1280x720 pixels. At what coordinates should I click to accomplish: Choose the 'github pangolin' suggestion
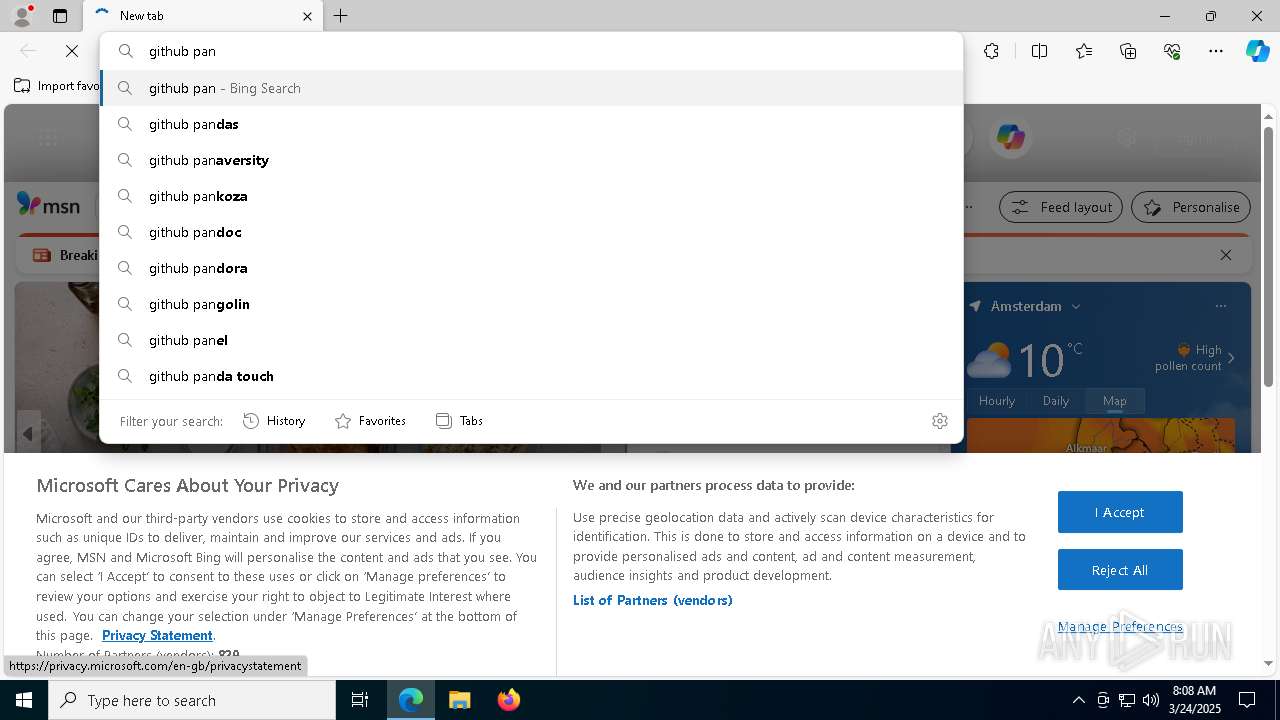pyautogui.click(x=531, y=304)
